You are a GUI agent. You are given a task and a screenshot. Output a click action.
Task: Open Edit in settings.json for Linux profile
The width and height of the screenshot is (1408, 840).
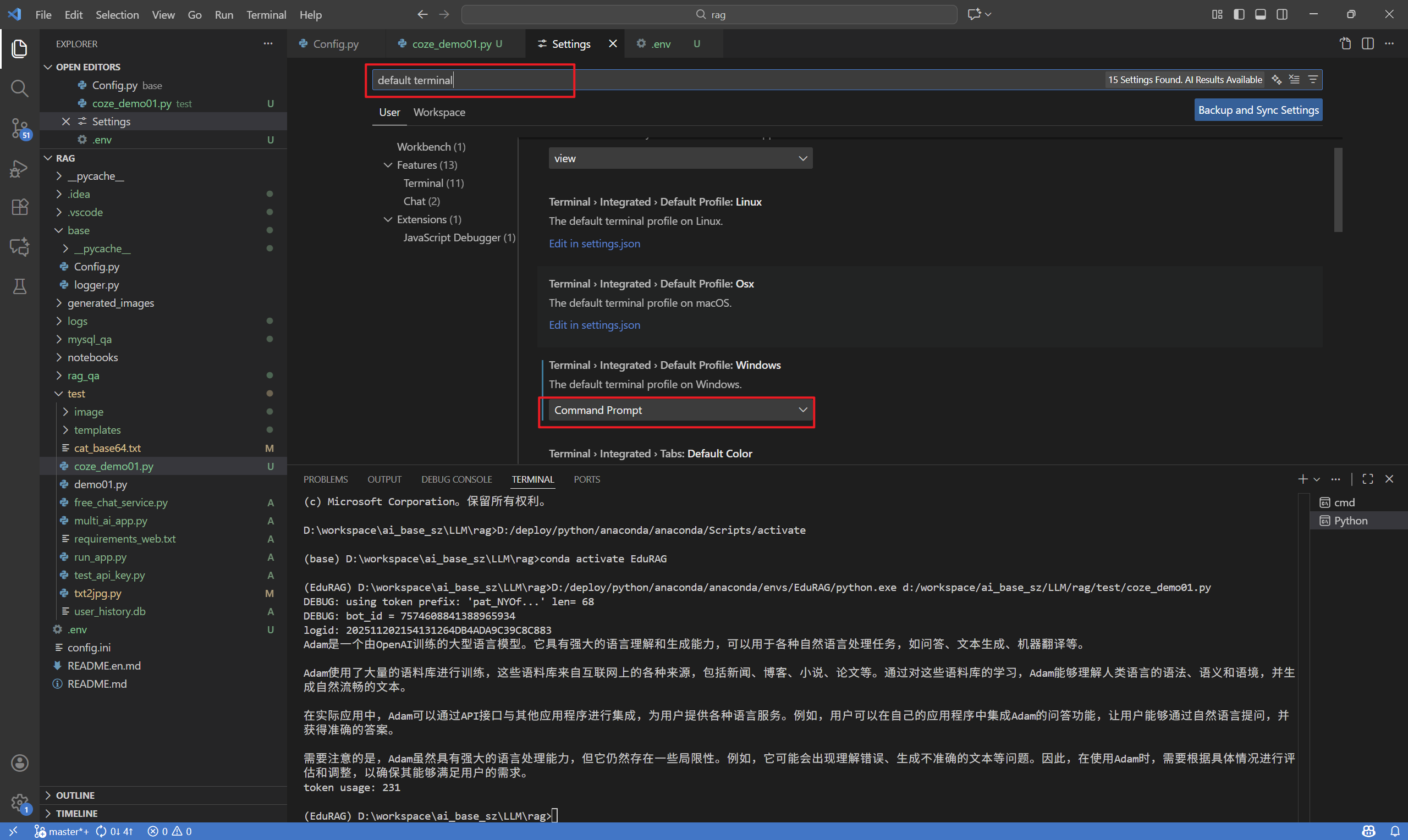tap(594, 244)
